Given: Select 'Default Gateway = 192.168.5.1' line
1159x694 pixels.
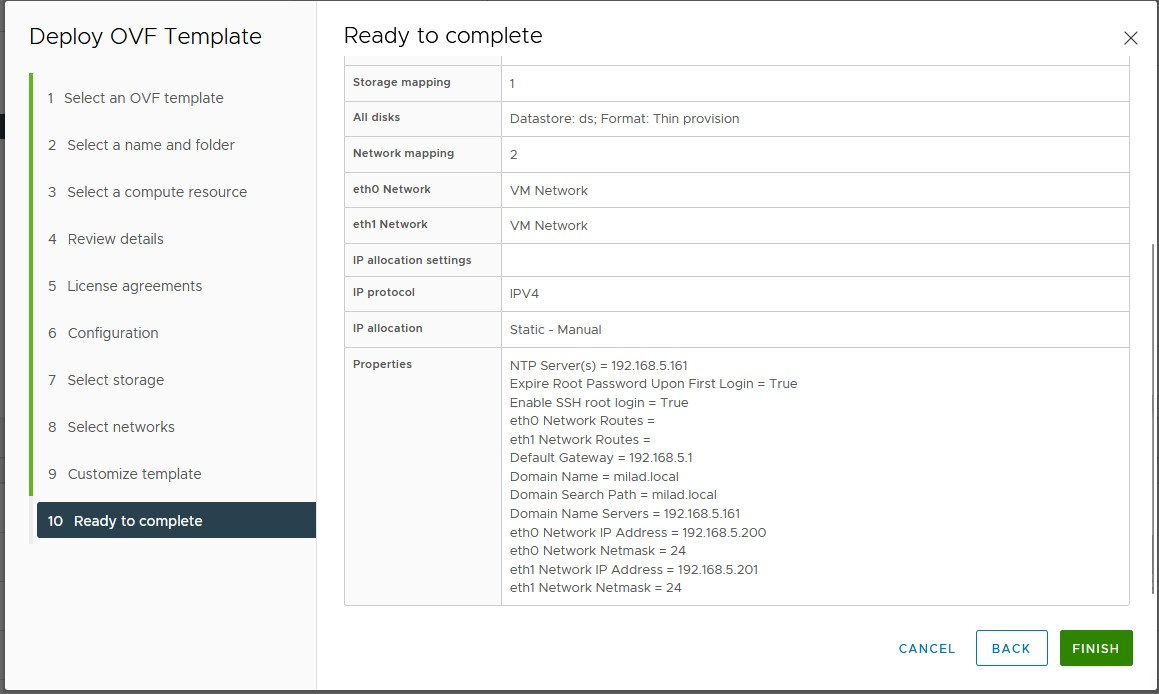Looking at the screenshot, I should pos(601,457).
